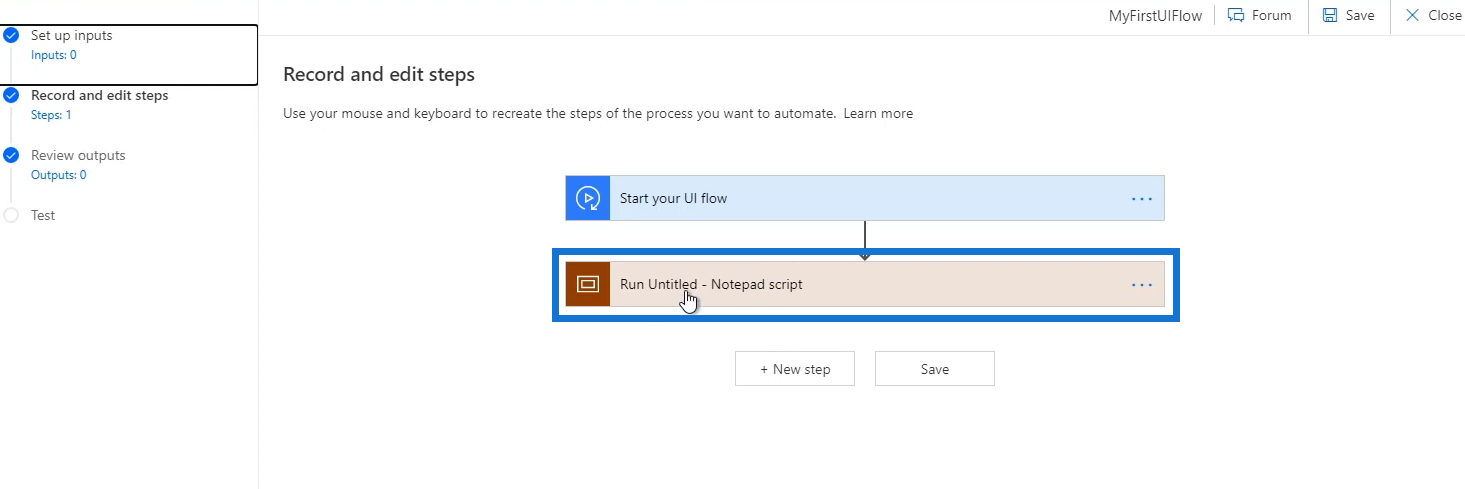Select the empty circle for Test step
The width and height of the screenshot is (1465, 489).
[11, 215]
